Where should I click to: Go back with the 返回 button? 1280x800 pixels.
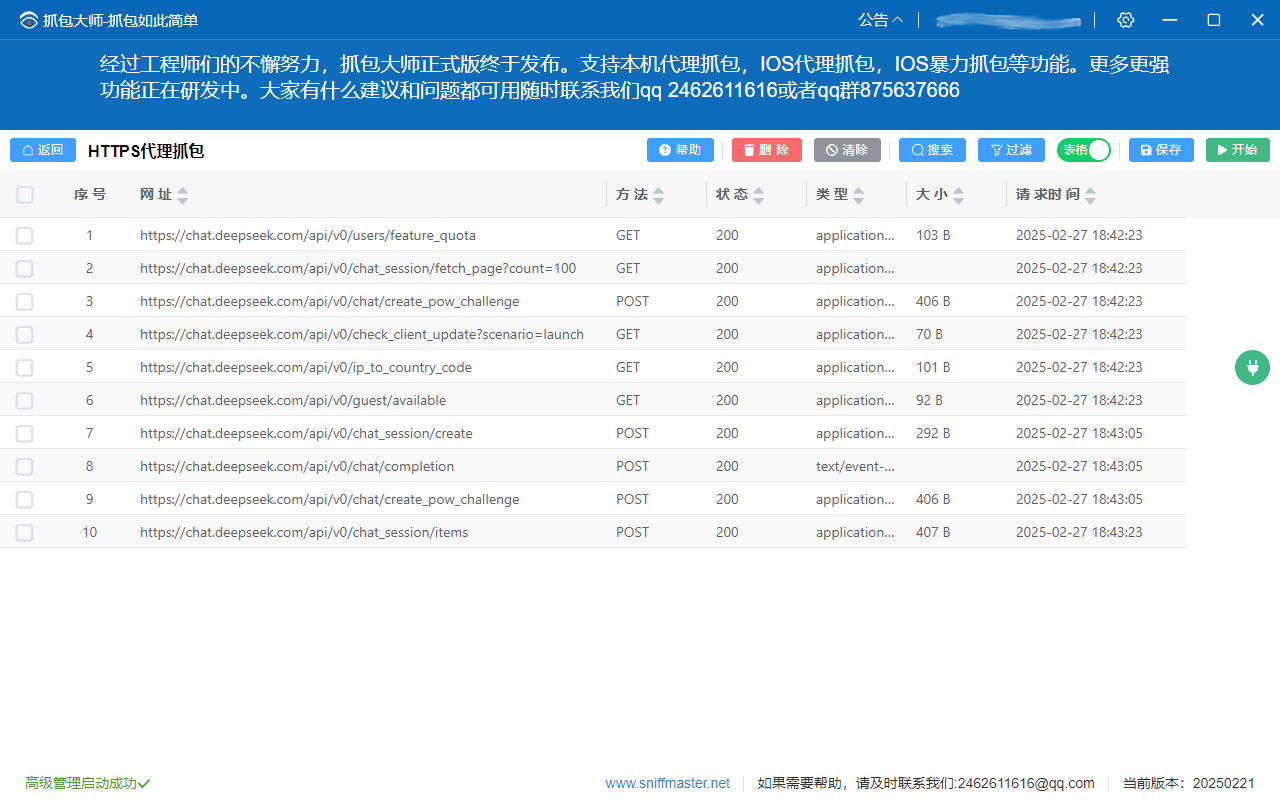(x=43, y=150)
